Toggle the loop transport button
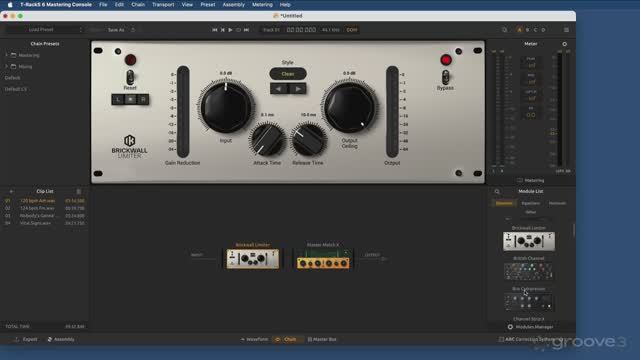 238,30
